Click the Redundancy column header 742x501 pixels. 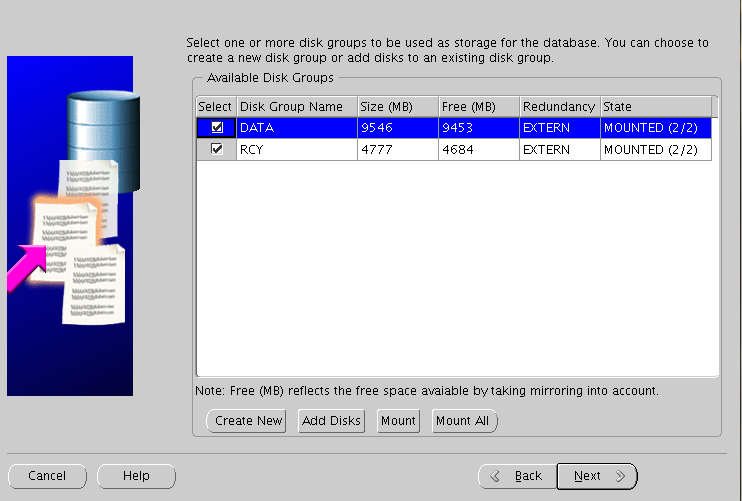tap(560, 106)
